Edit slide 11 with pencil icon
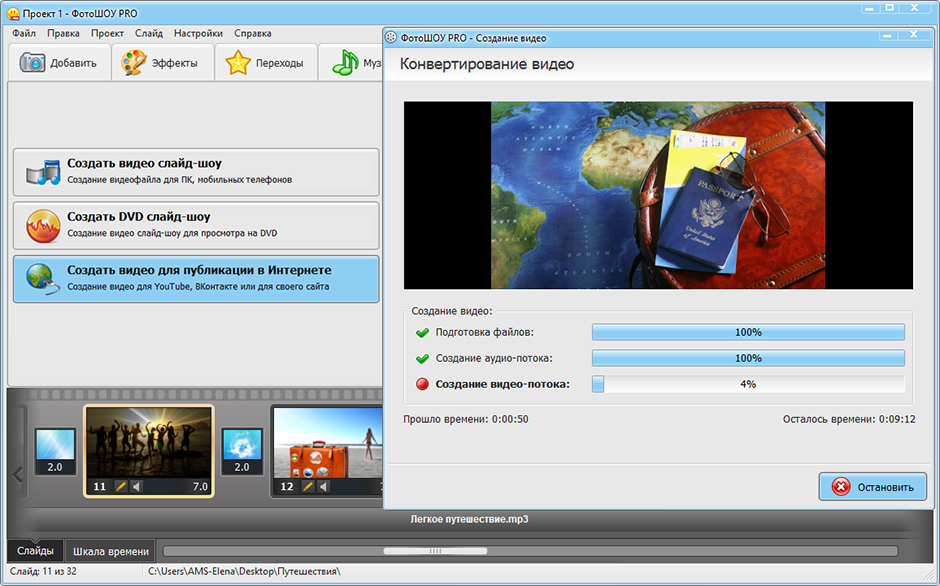The image size is (940, 586). tap(121, 486)
